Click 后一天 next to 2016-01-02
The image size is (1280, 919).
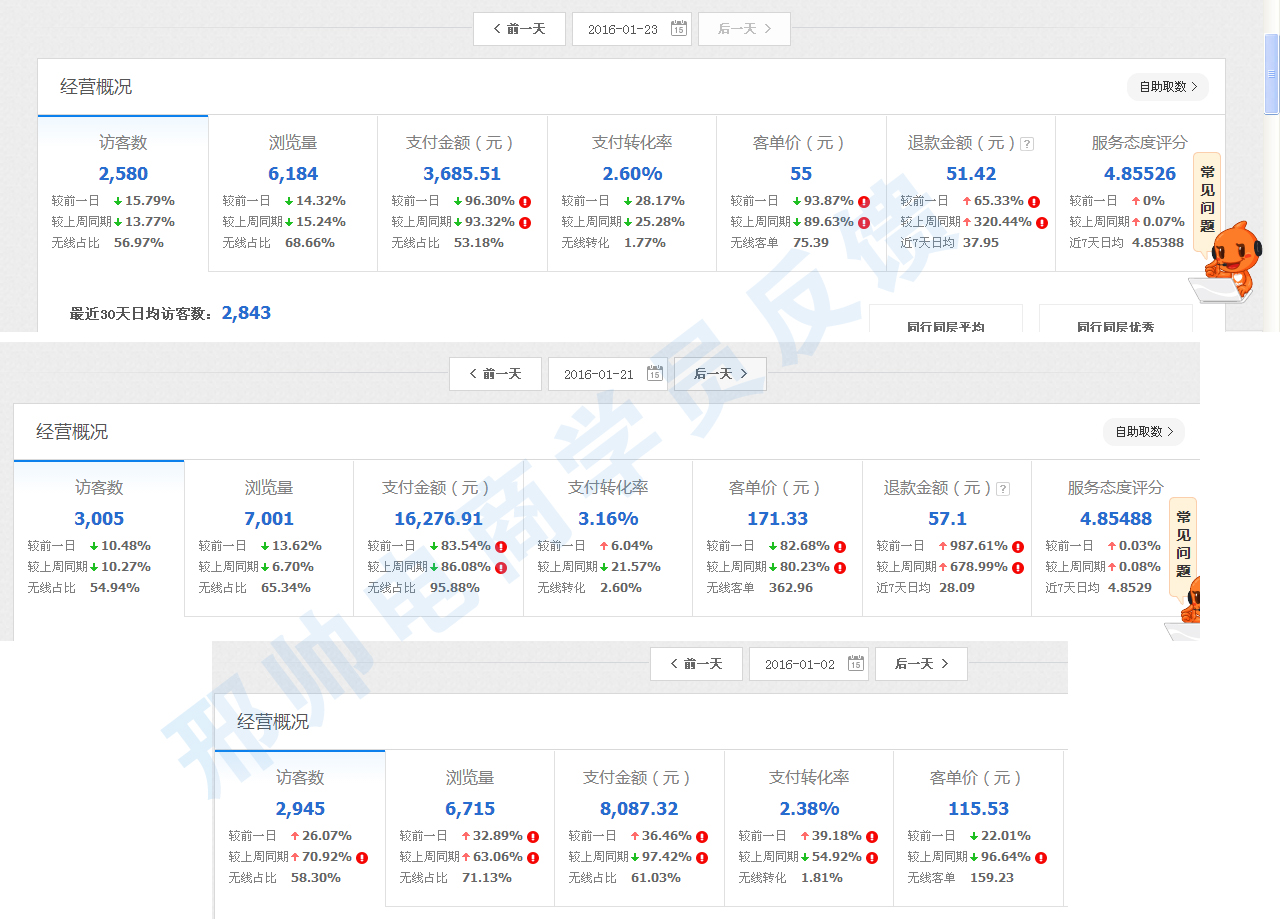tap(921, 664)
